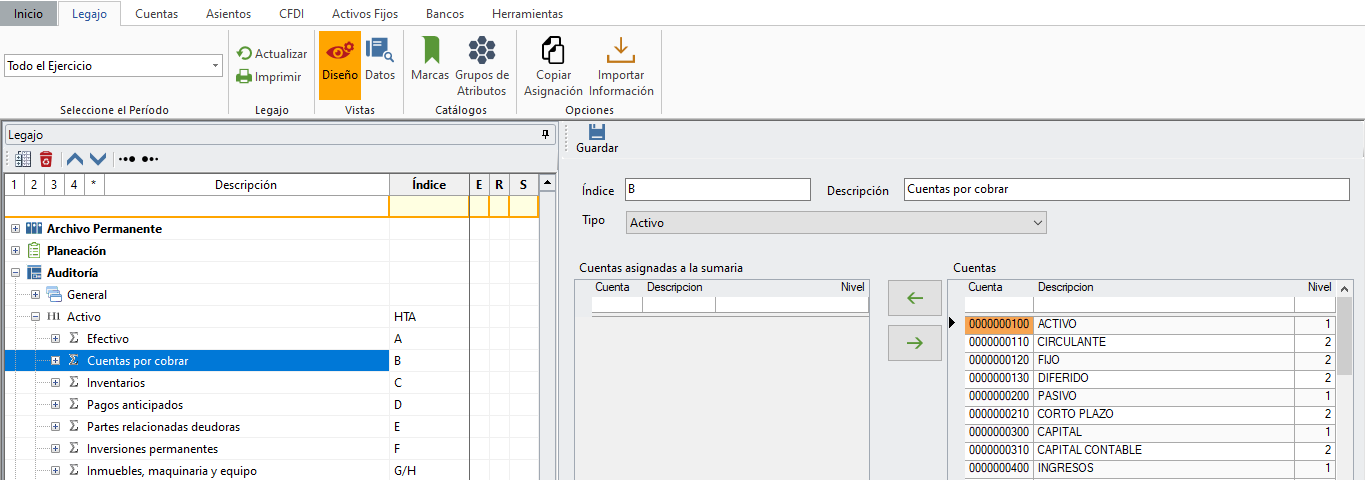Click the left arrow assign button
This screenshot has width=1365, height=480.
click(x=914, y=298)
